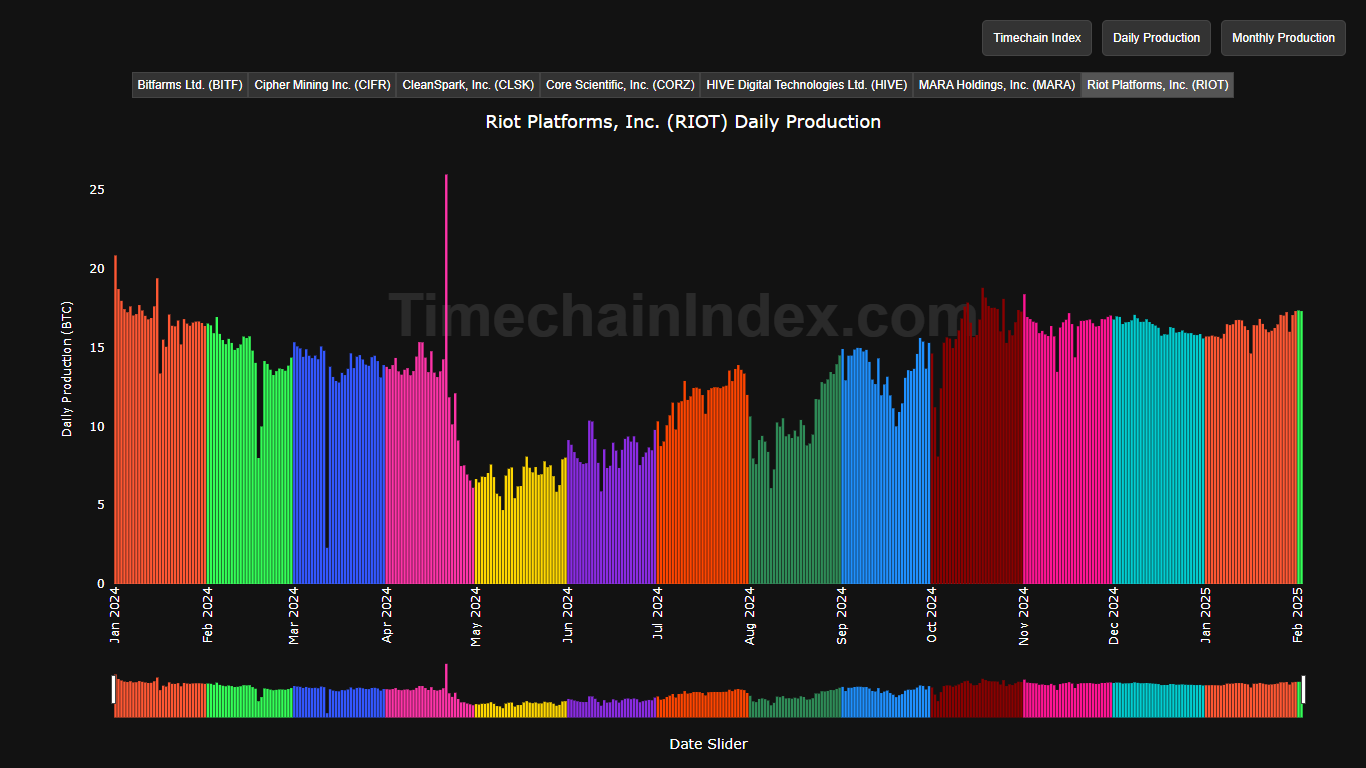The width and height of the screenshot is (1366, 768).
Task: Click the Feb 2025 axis label
Action: tap(1297, 614)
